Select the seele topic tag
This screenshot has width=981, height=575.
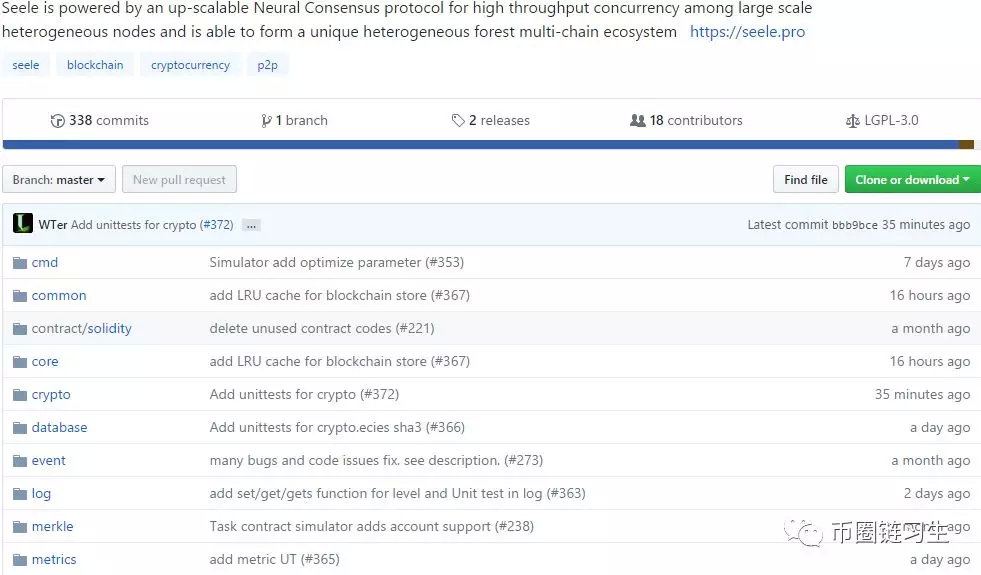[26, 65]
